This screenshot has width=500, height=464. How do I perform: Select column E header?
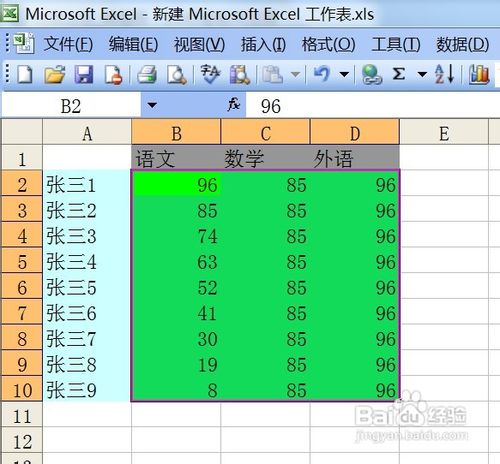point(444,133)
